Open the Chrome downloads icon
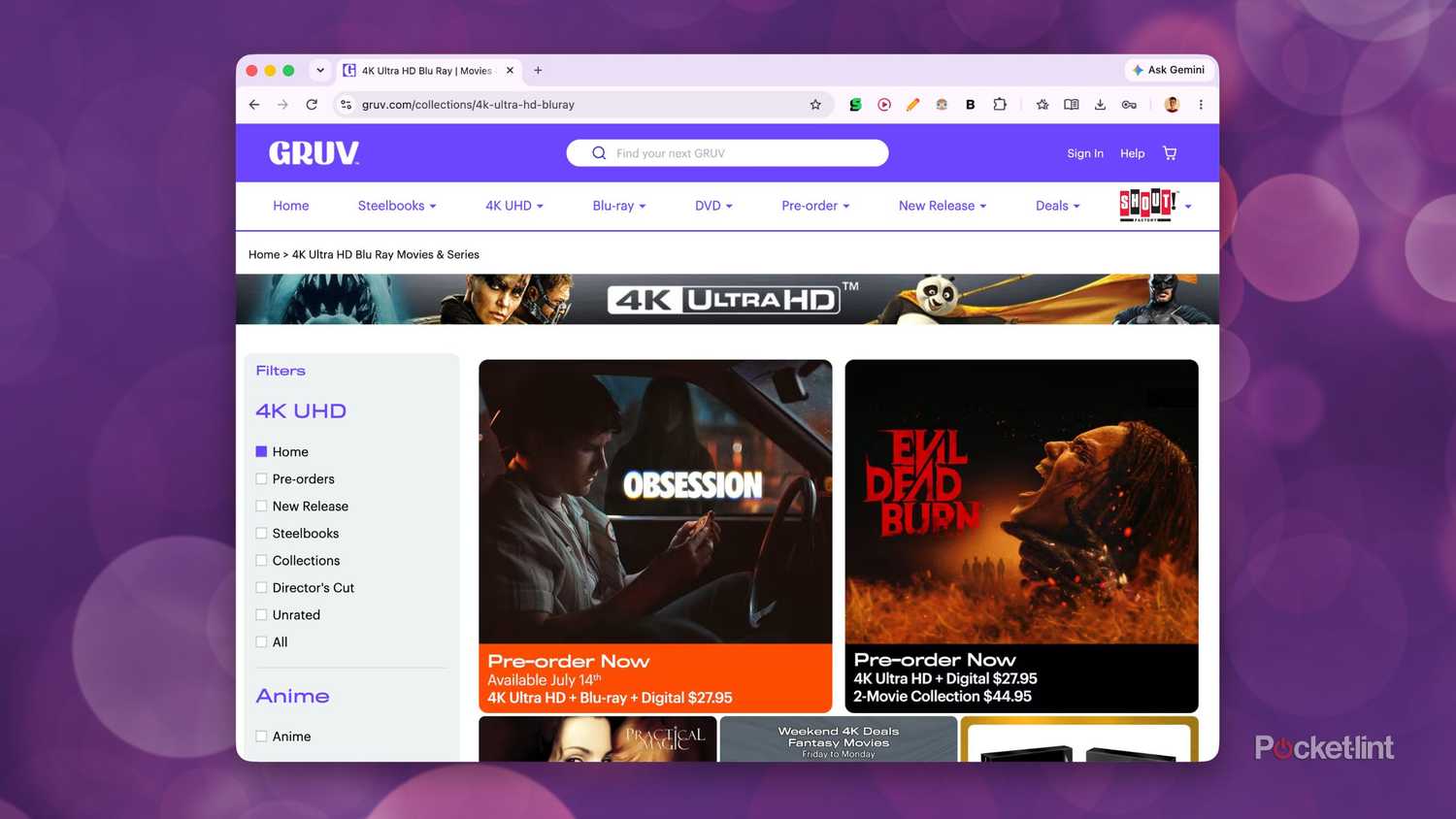 [x=1100, y=105]
